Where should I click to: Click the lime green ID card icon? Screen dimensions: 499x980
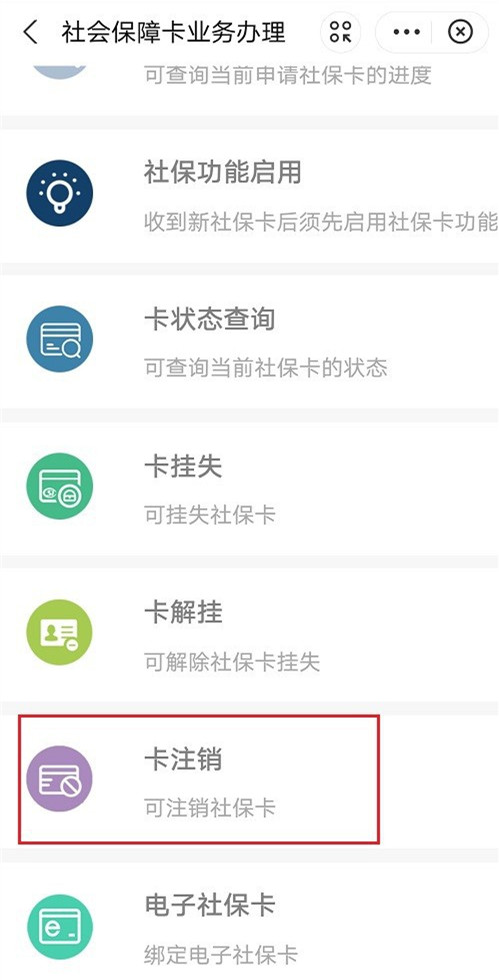[59, 632]
